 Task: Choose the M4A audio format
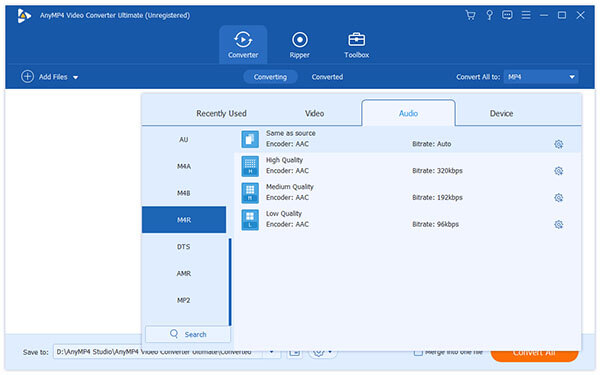(184, 166)
